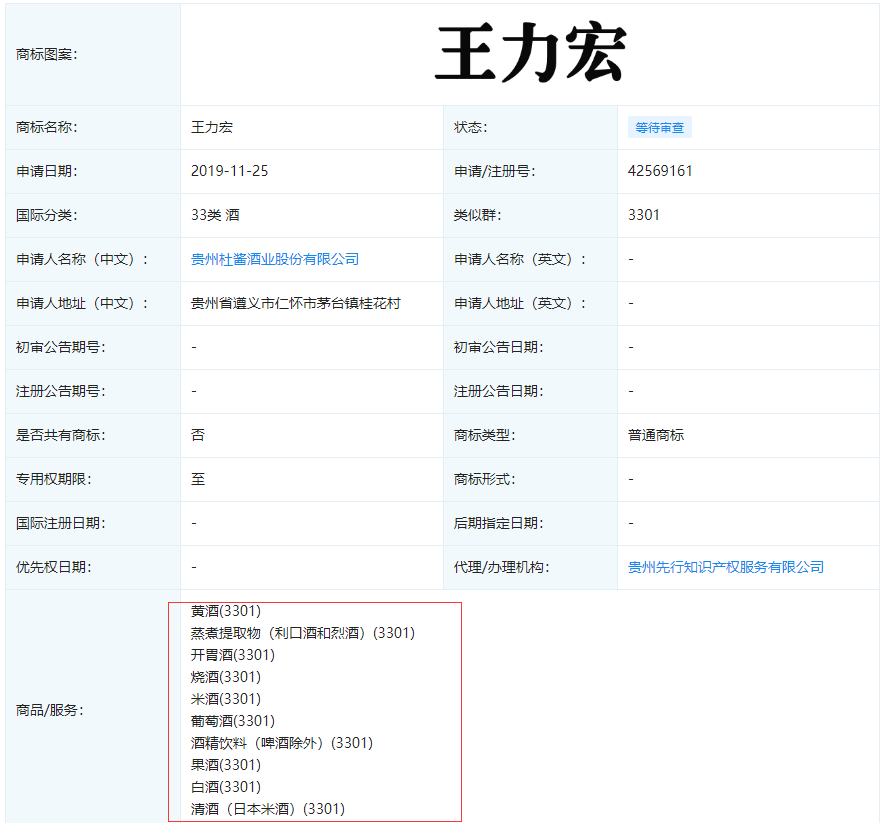Click the 后期指定日期 label

(x=499, y=523)
